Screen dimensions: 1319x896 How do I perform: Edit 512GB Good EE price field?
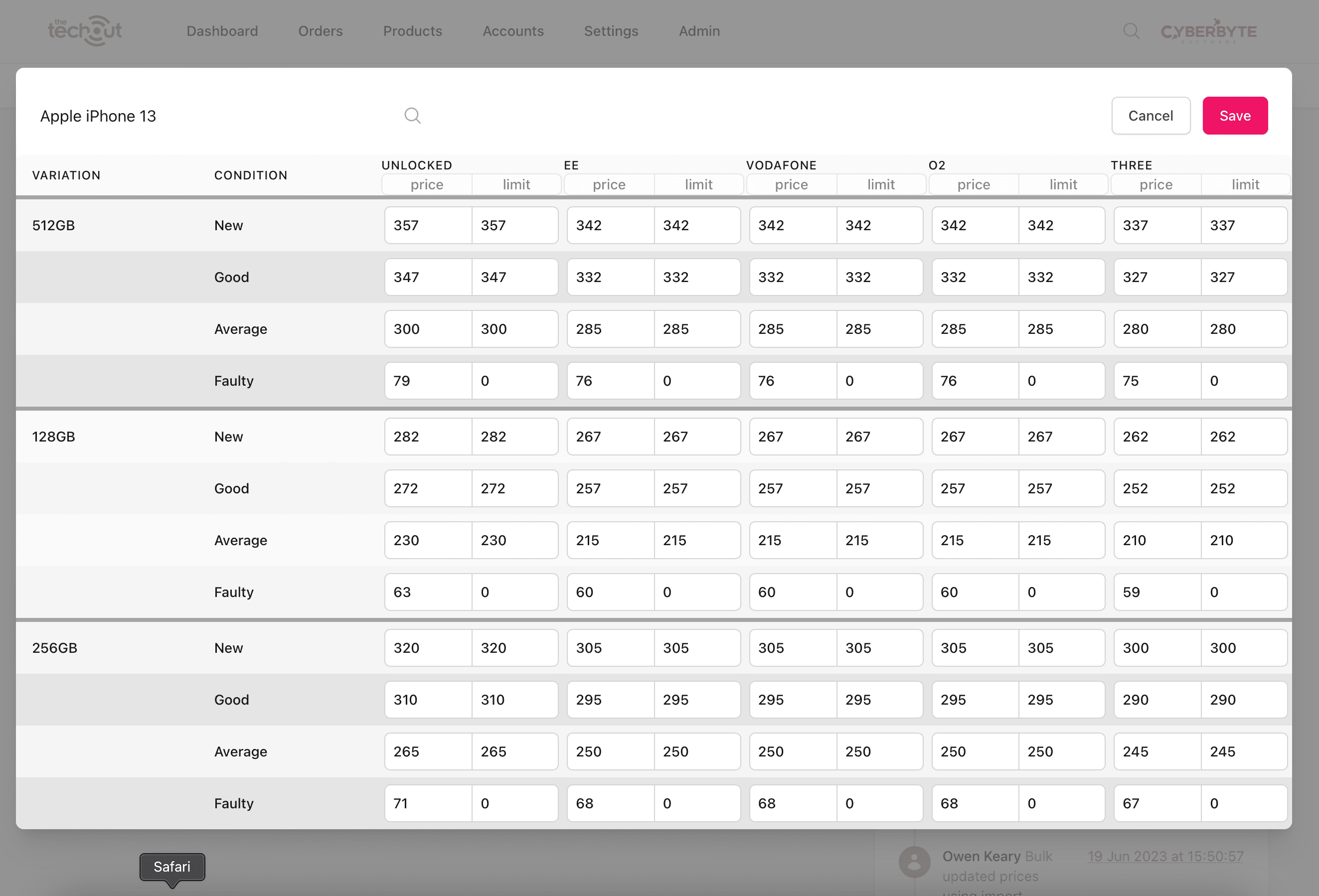610,277
